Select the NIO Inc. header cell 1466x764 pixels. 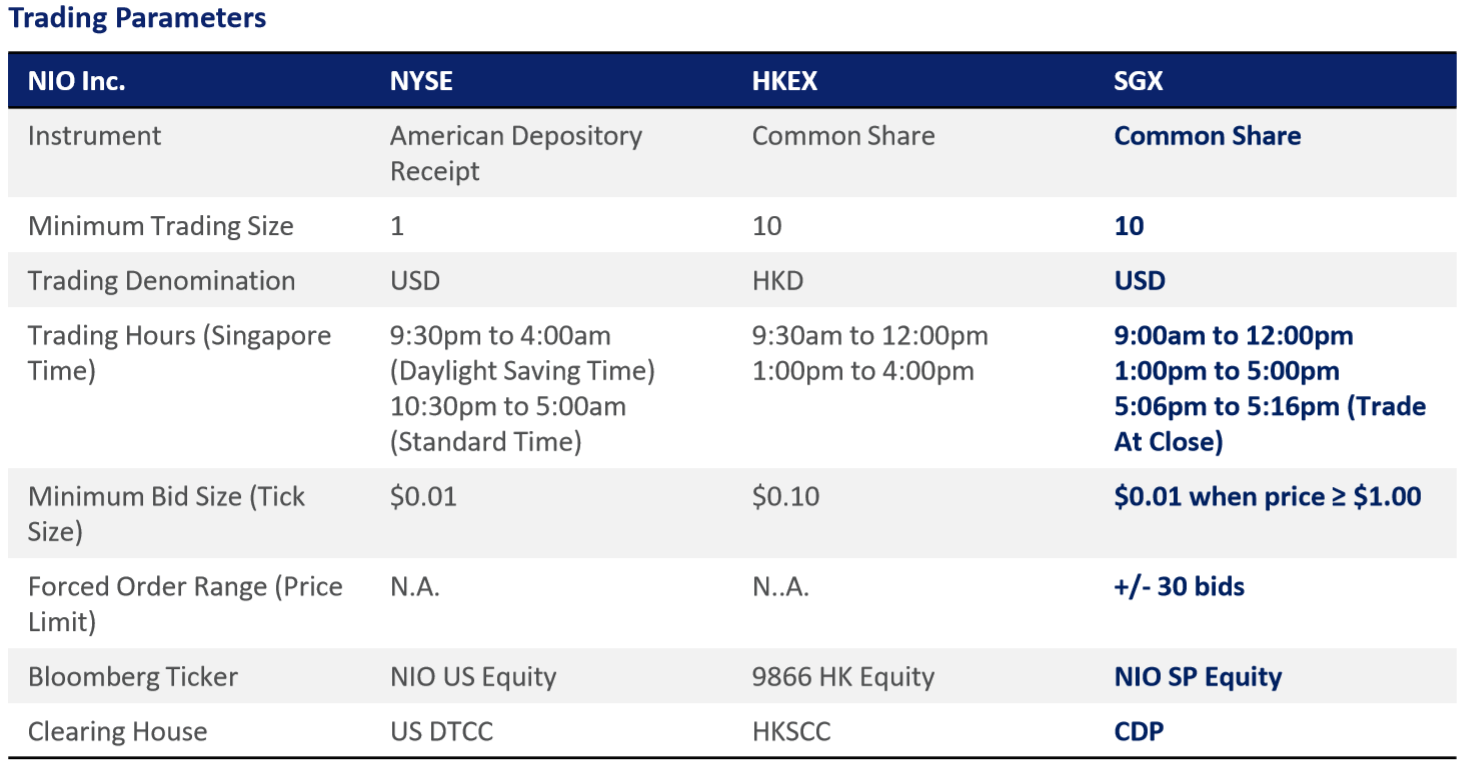click(76, 81)
